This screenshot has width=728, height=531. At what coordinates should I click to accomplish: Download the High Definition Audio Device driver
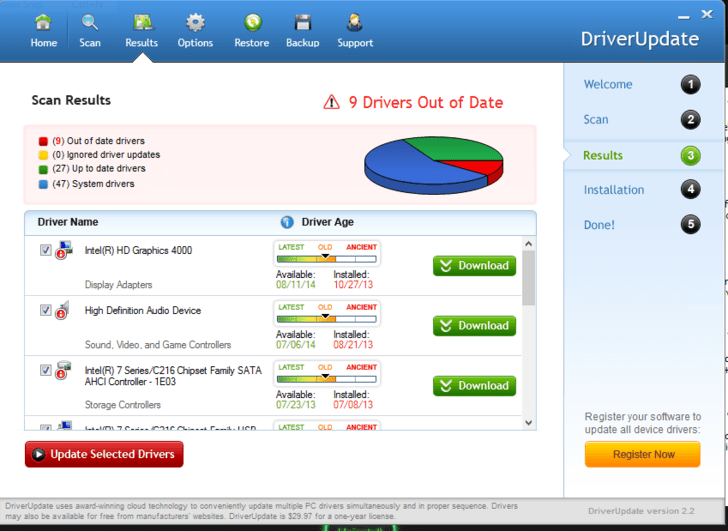474,326
